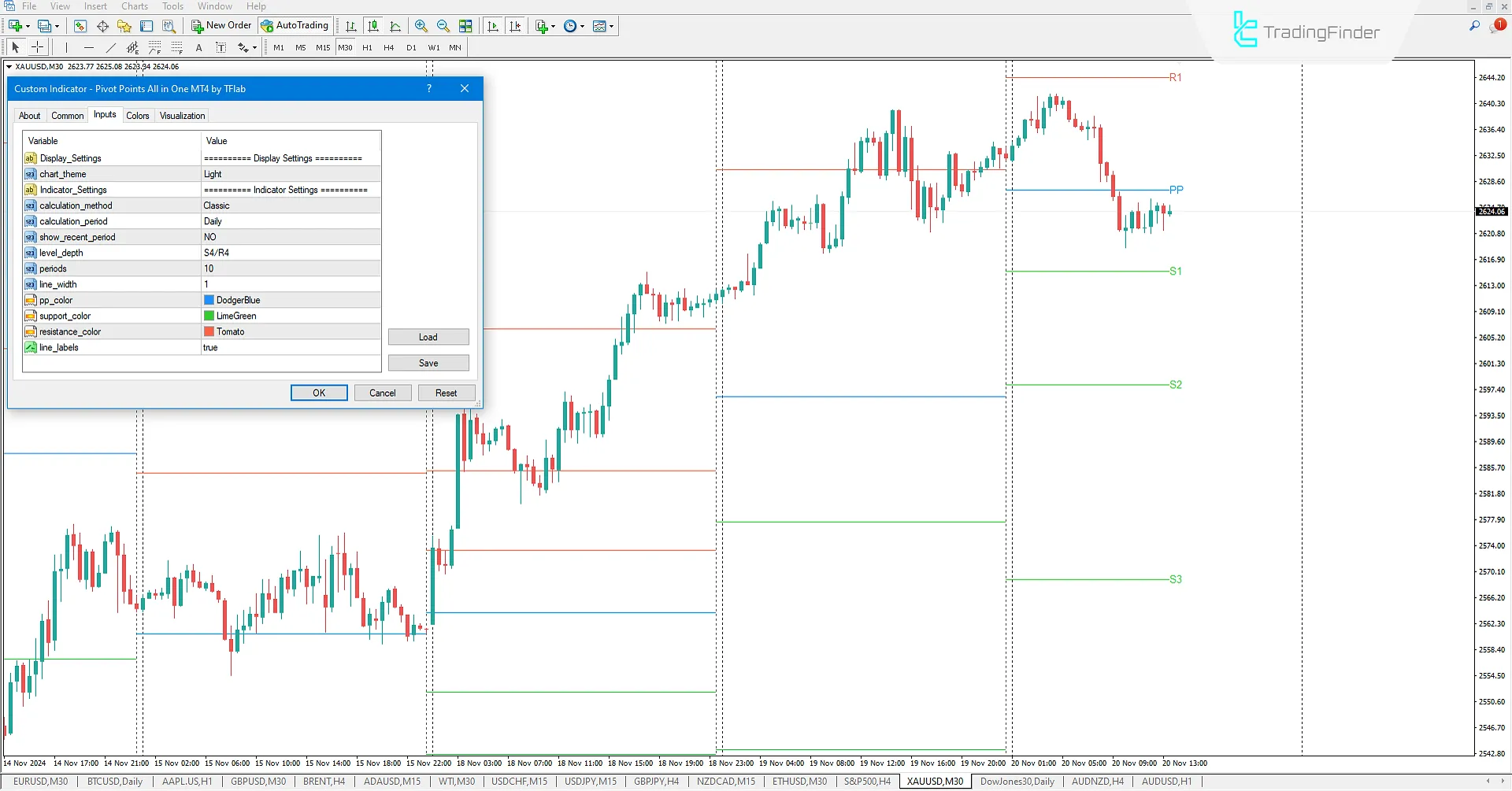Switch to the EURUSD,M30 chart tab
Viewport: 1512px width, 791px height.
[42, 781]
